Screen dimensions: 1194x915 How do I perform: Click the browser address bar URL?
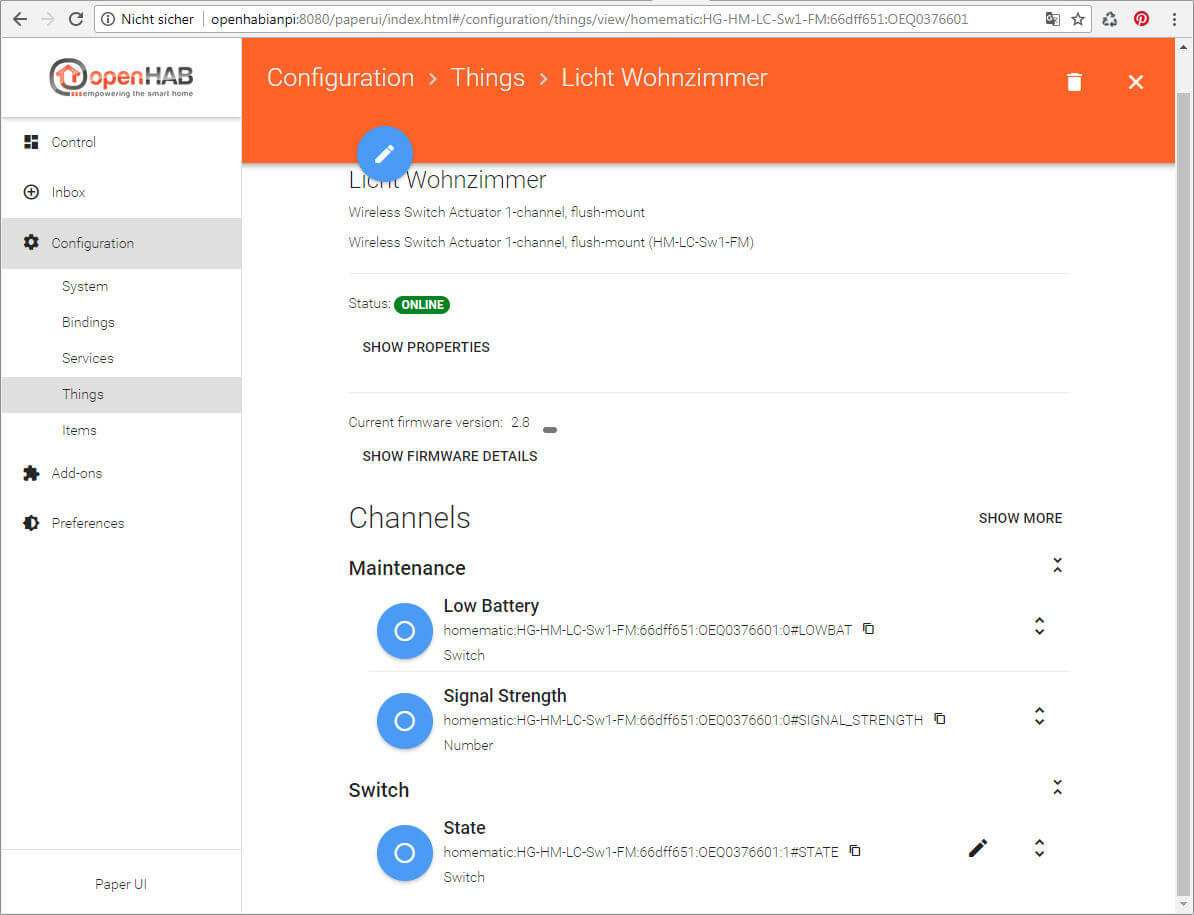pyautogui.click(x=589, y=19)
